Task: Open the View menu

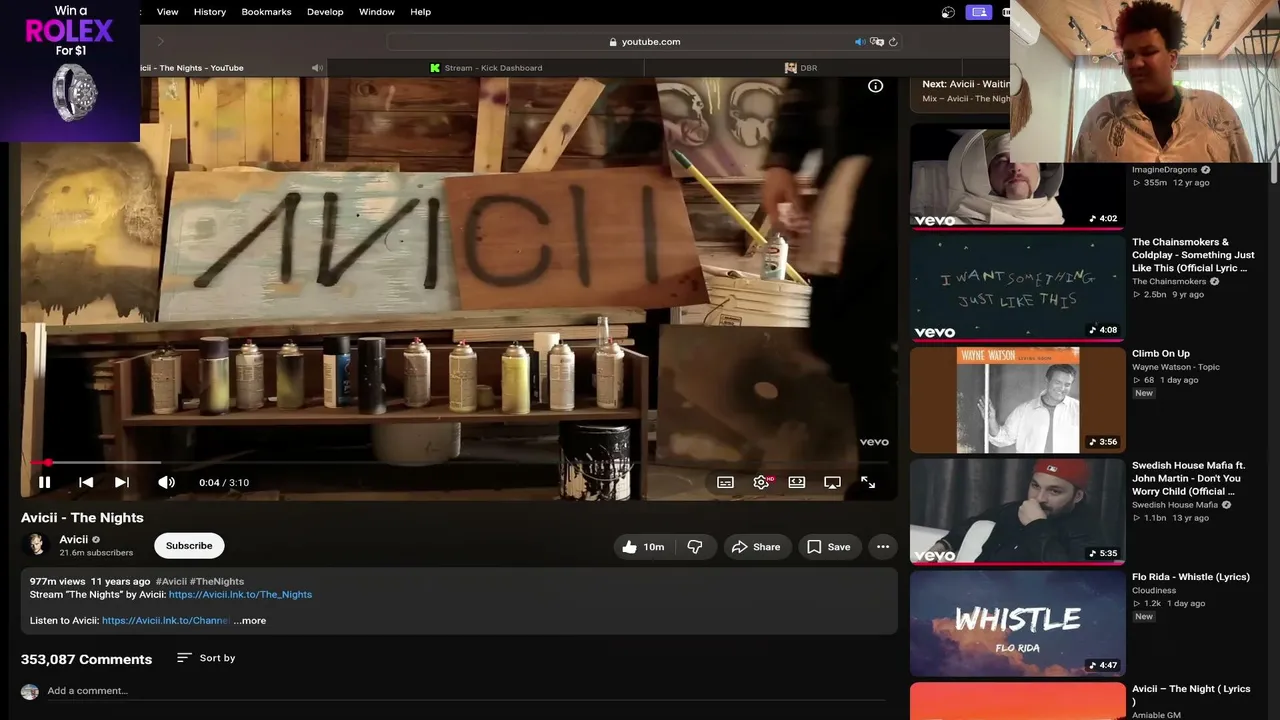Action: [167, 12]
